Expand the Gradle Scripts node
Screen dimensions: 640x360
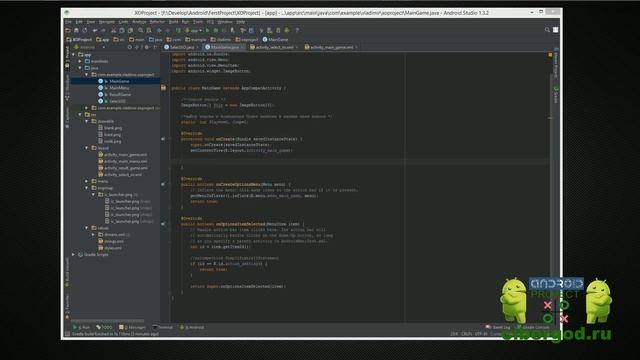[x=74, y=254]
